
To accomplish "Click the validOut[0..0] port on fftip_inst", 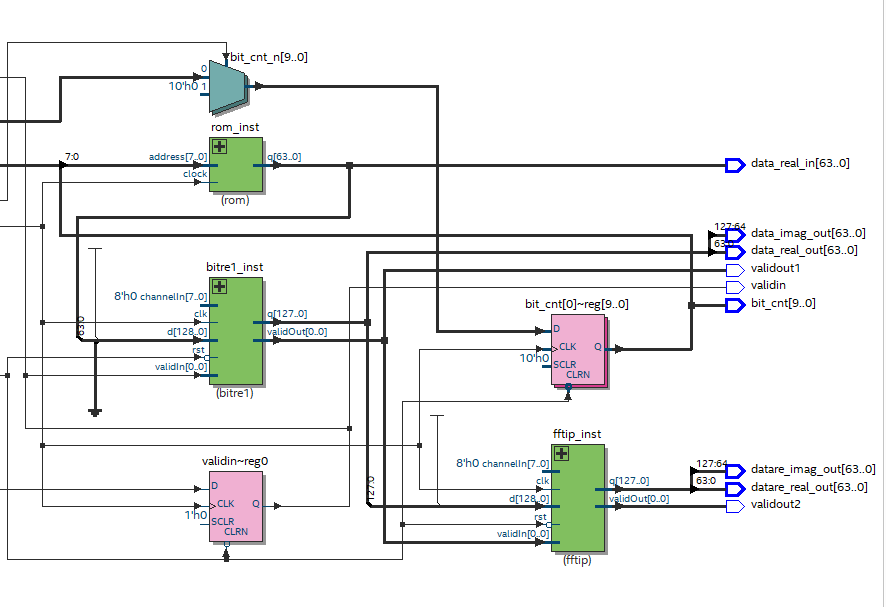I will pos(639,498).
